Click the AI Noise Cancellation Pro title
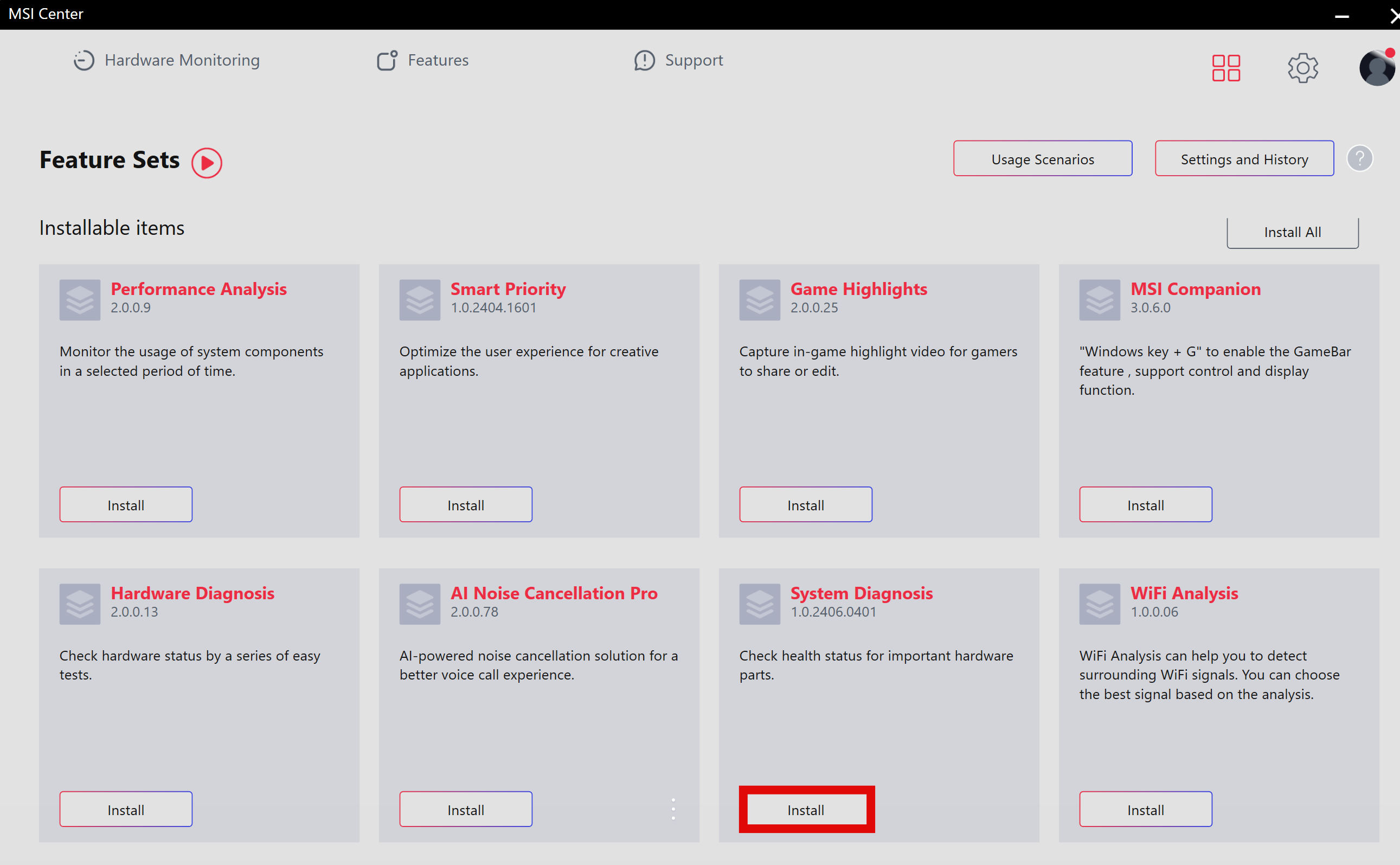The width and height of the screenshot is (1400, 865). 554,593
